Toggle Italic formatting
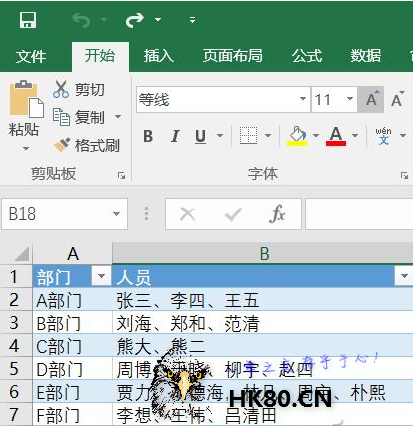The width and height of the screenshot is (413, 426). (175, 136)
